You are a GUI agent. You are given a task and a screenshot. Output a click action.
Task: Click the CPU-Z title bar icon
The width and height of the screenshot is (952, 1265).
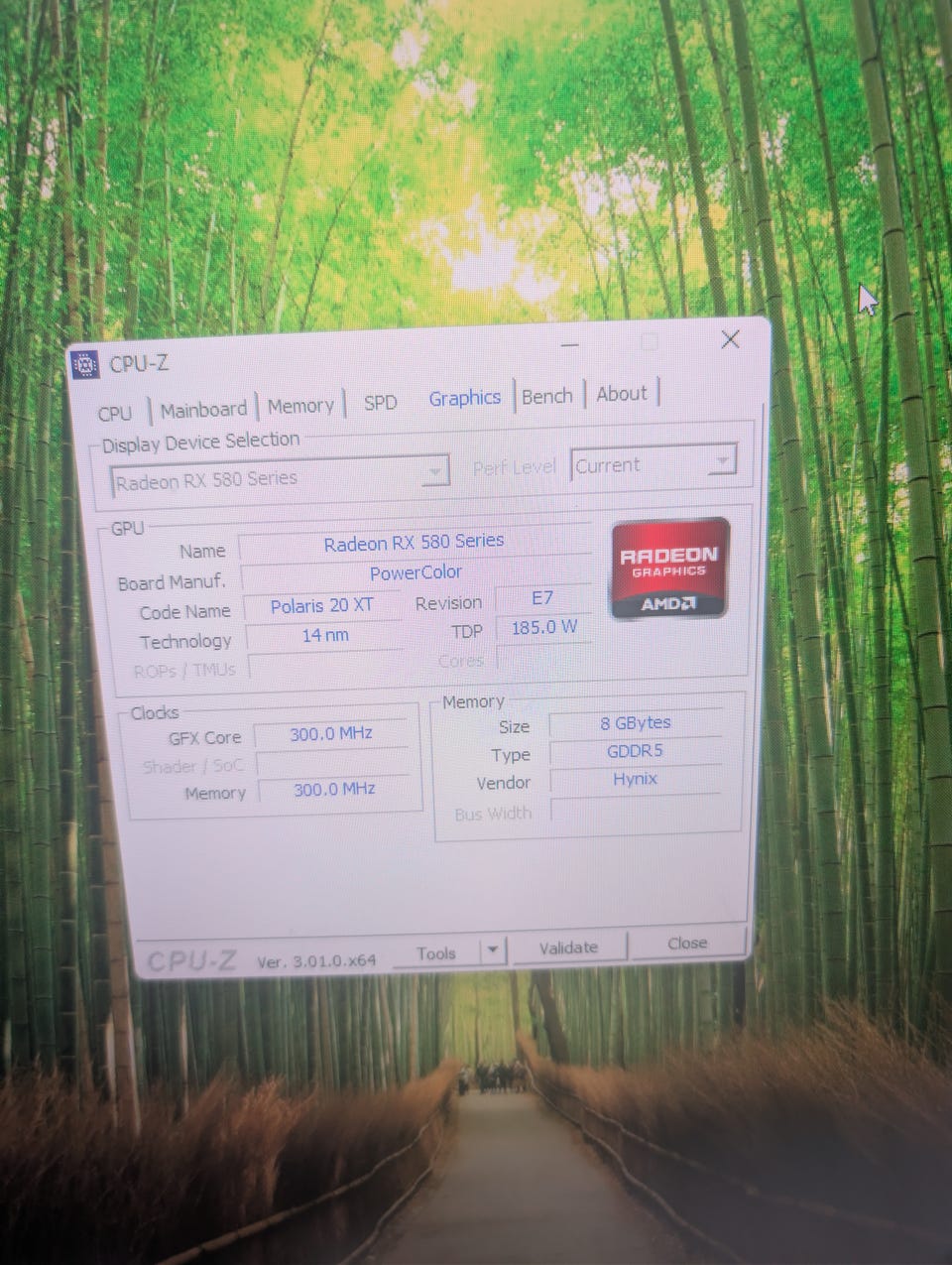click(86, 365)
